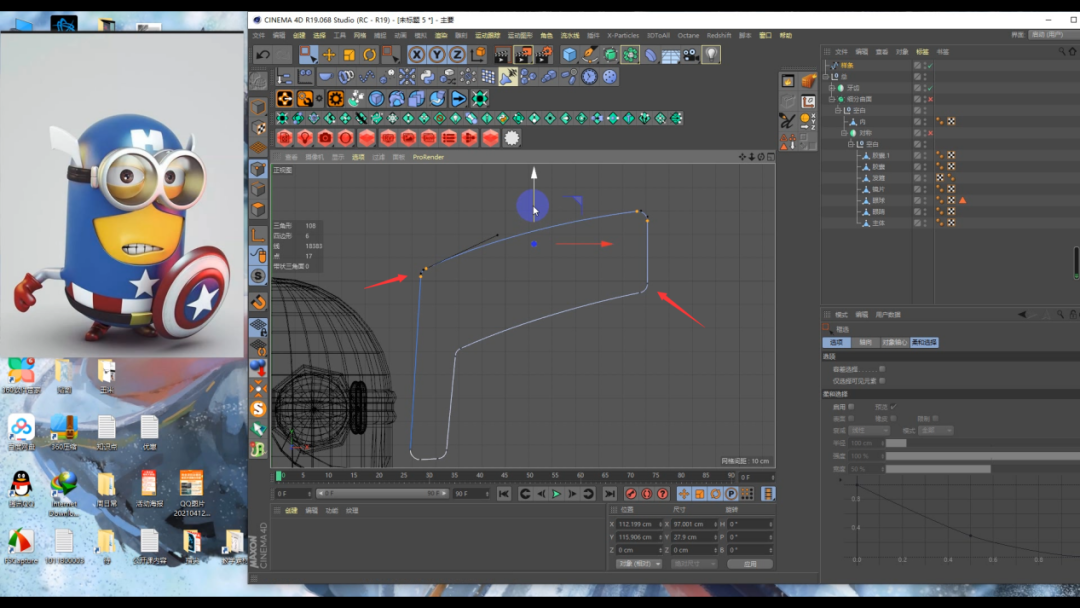The image size is (1080, 608).
Task: Select the 眼球 object in tree
Action: coord(879,200)
